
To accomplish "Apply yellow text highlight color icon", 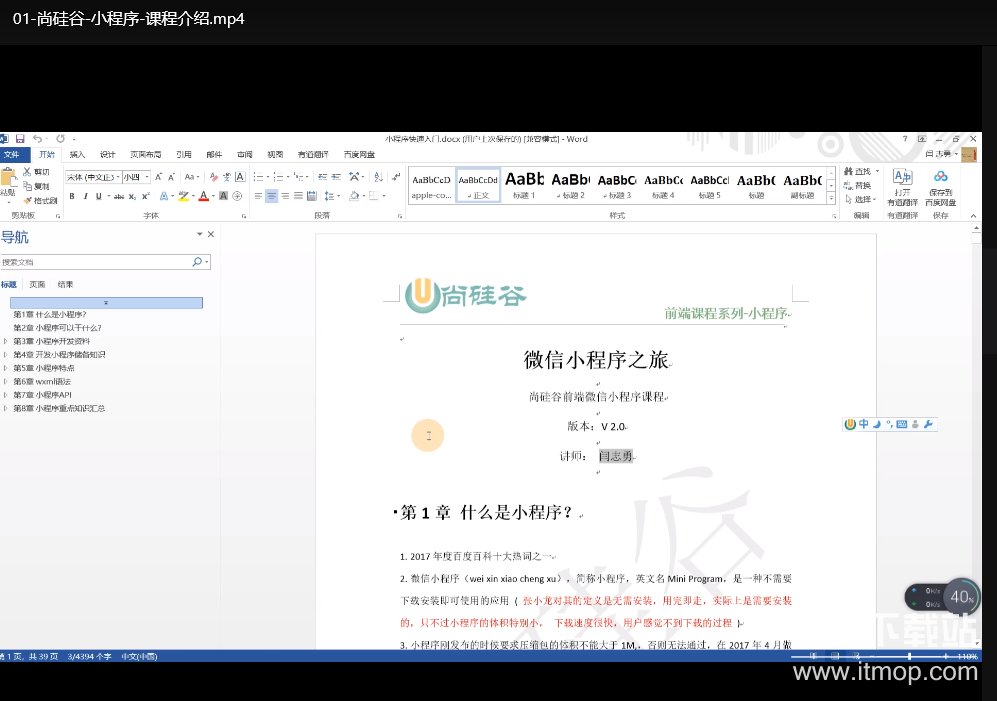I will (183, 196).
